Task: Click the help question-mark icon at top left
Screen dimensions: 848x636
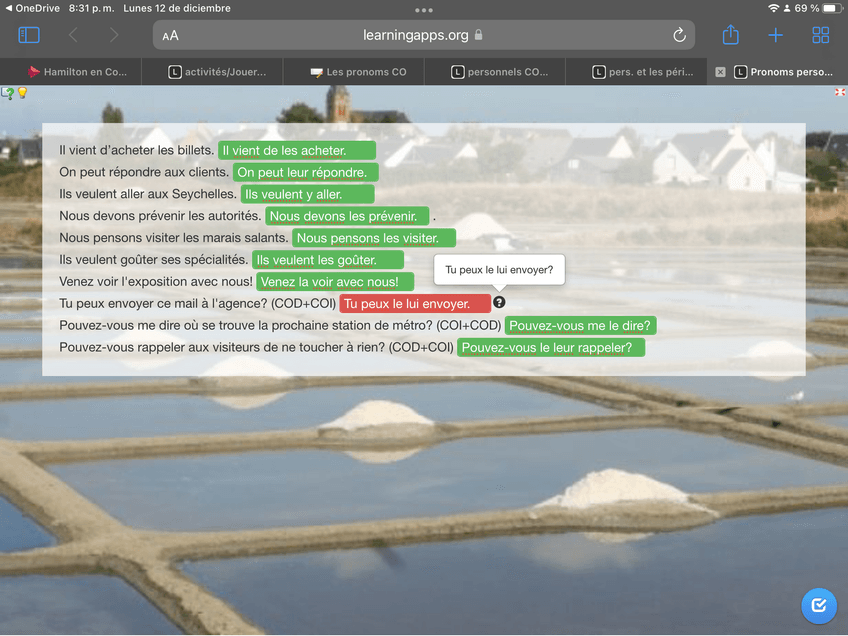Action: (x=8, y=93)
